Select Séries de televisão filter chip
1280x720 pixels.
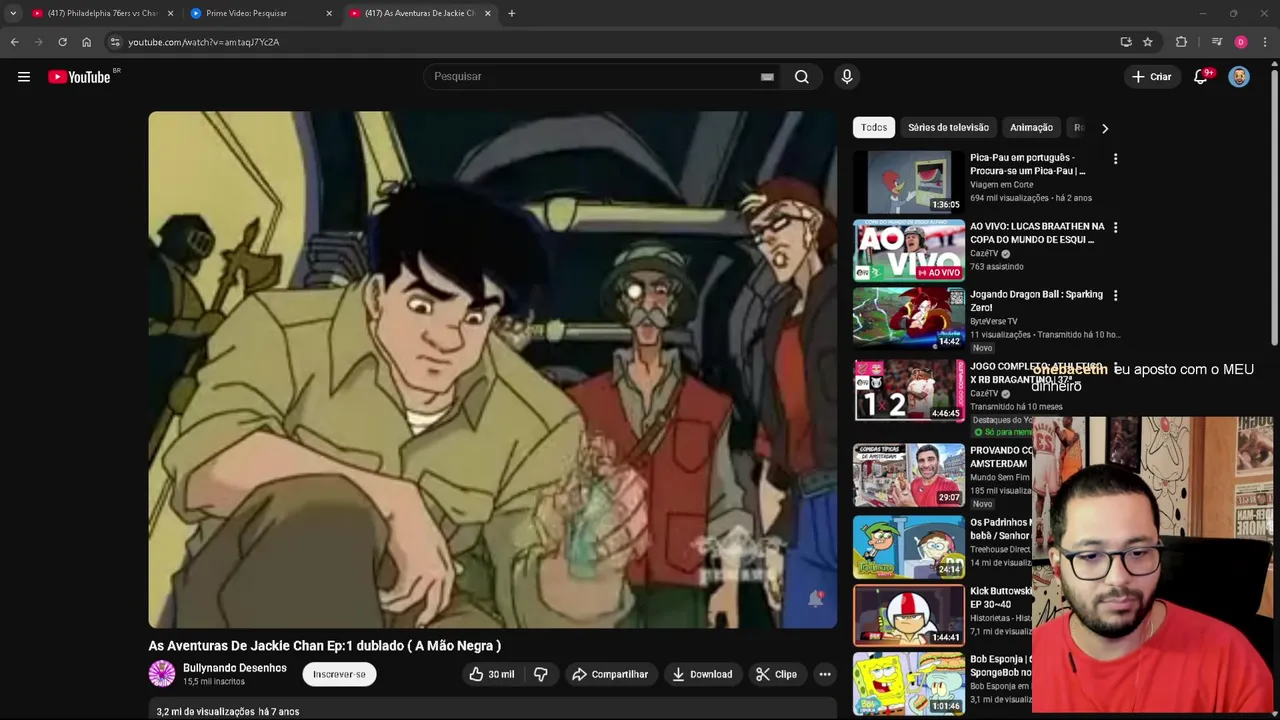948,127
